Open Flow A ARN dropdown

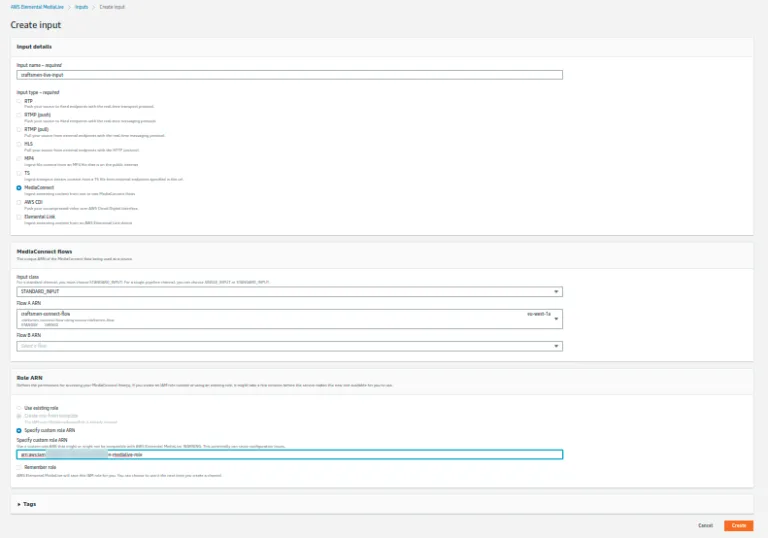(x=289, y=318)
